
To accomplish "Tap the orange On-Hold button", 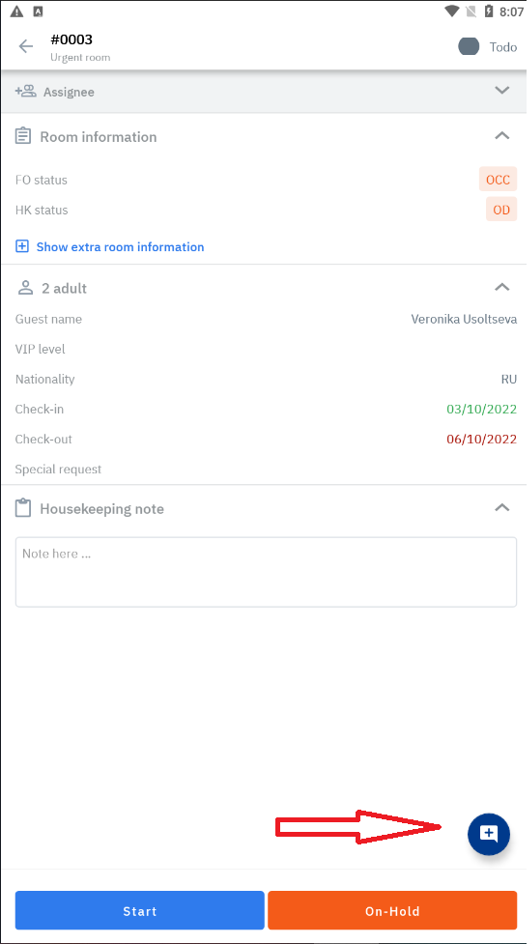I will [x=392, y=910].
